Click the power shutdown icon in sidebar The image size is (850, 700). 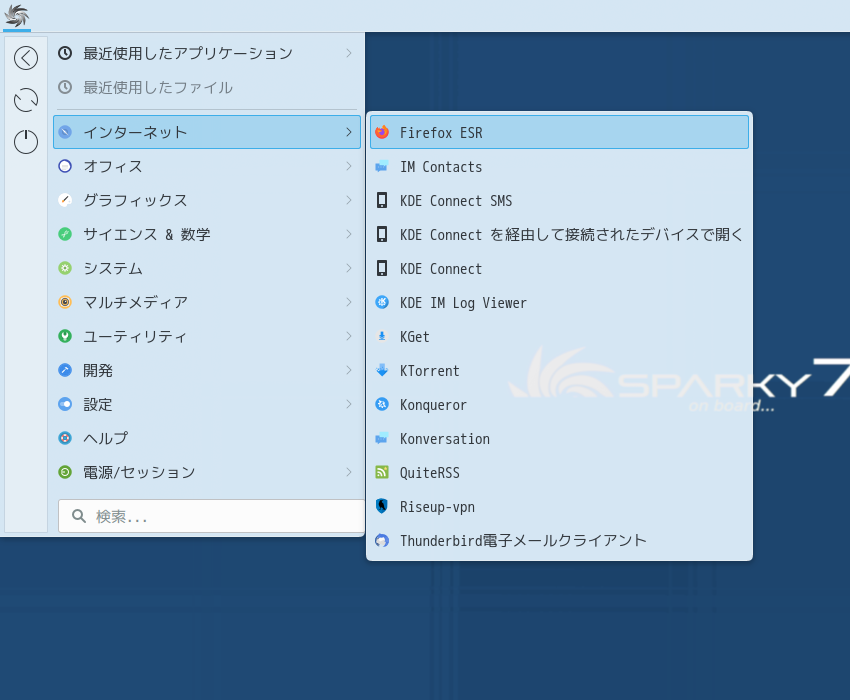tap(26, 142)
